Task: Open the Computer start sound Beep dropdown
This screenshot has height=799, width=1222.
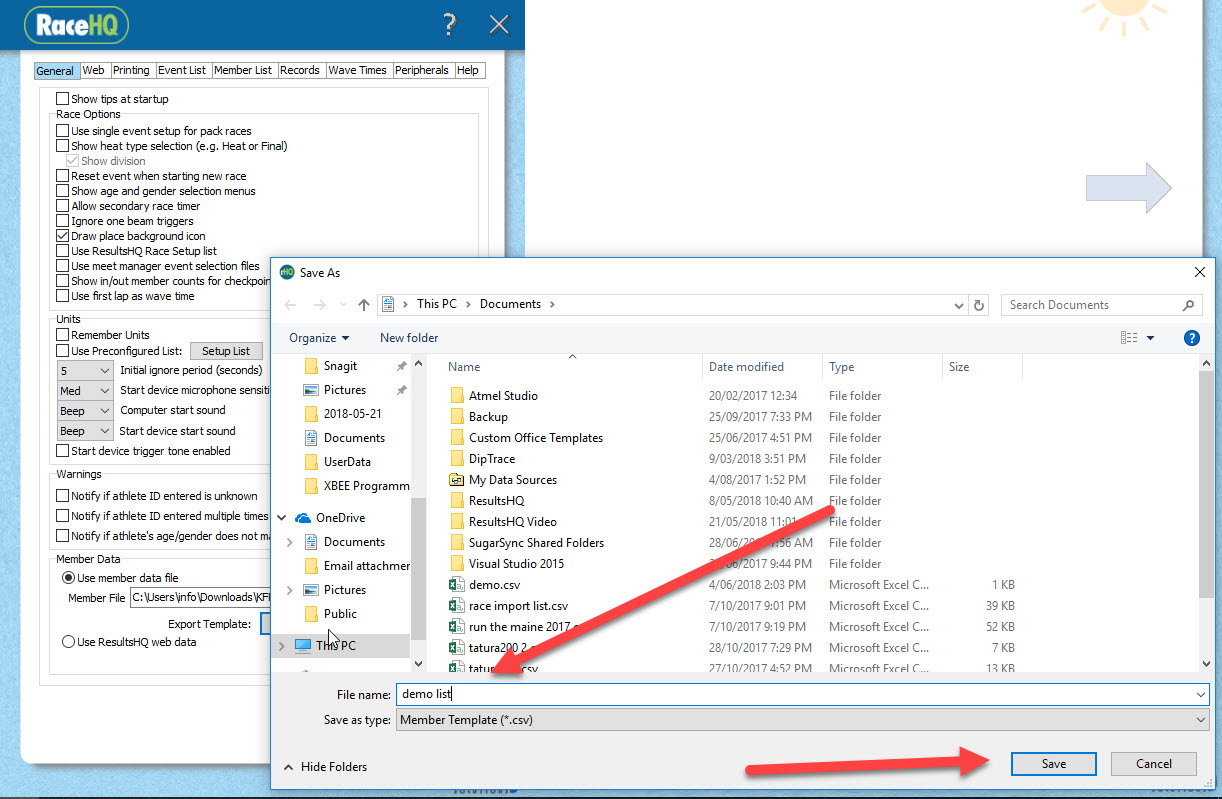Action: 85,411
